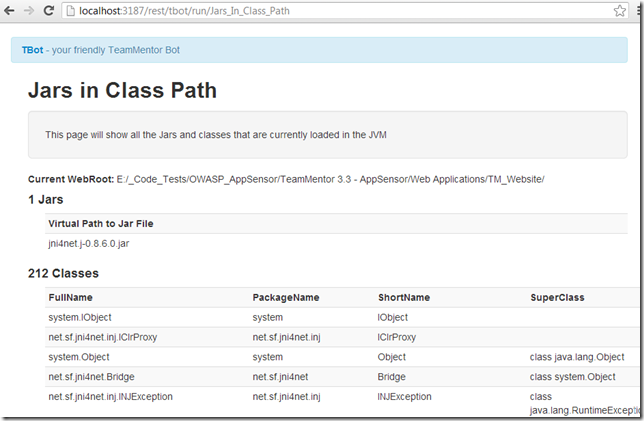
Task: Click the PackageName column header
Action: click(286, 297)
